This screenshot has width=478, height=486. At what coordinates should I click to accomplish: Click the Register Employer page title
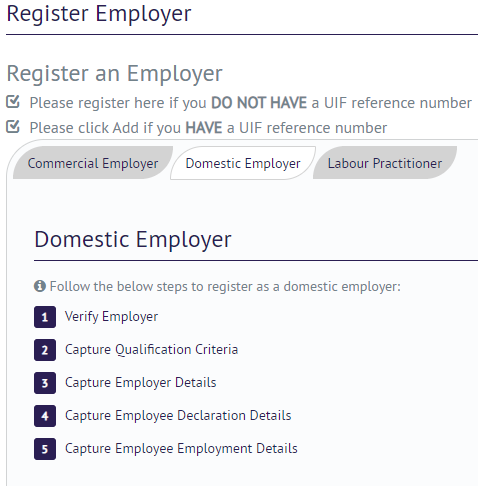click(99, 14)
